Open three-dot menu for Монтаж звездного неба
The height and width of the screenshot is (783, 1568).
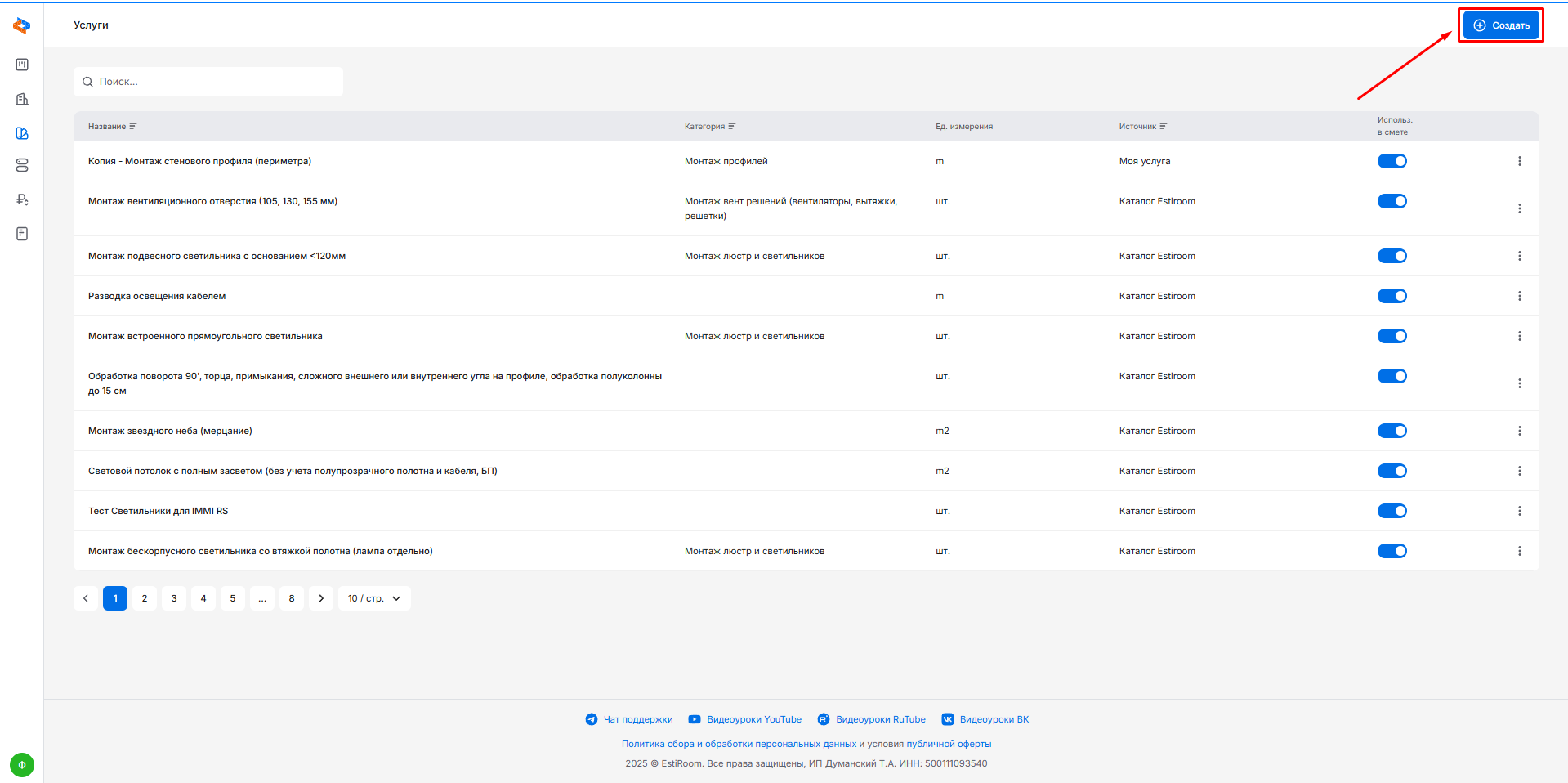[1519, 431]
